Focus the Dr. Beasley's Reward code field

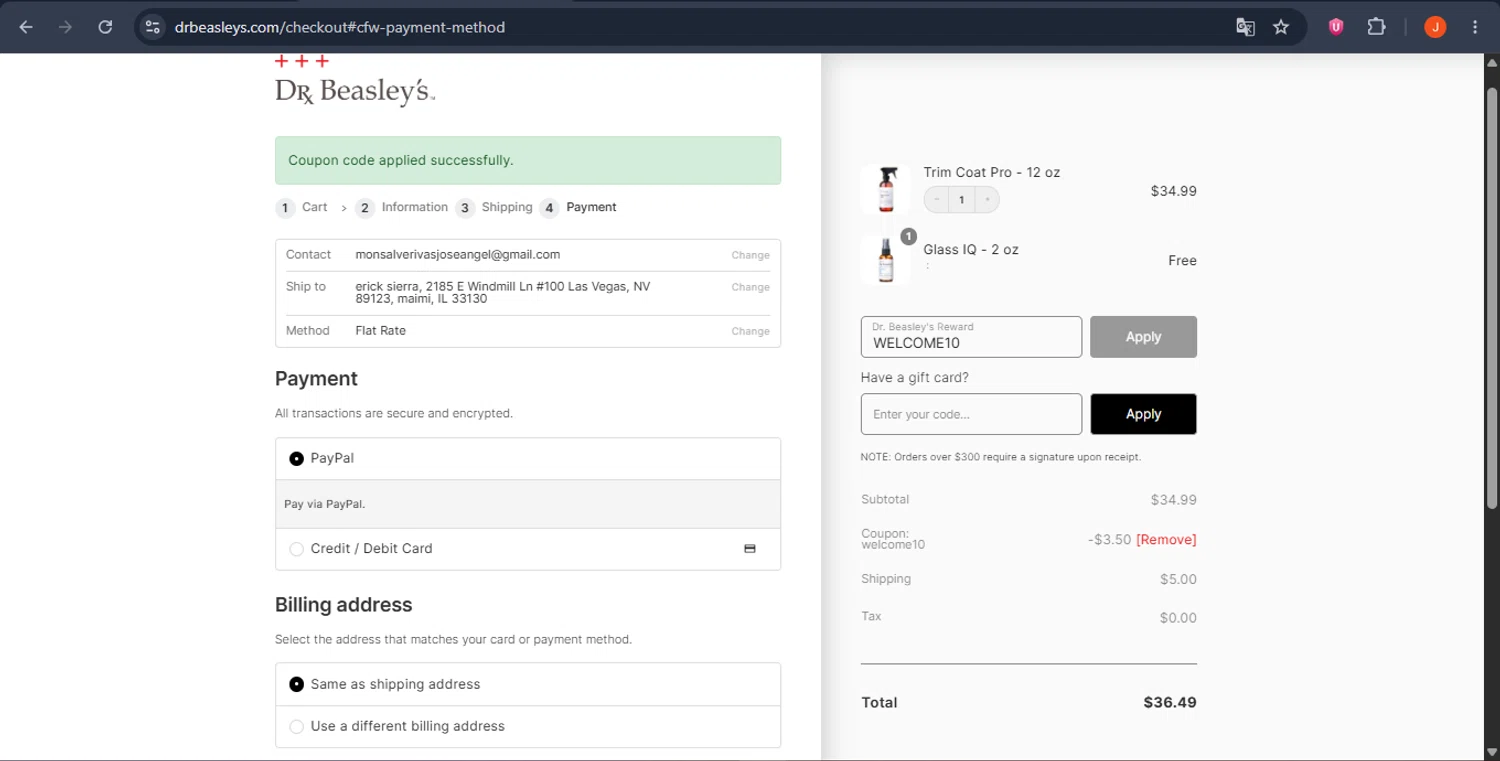click(x=971, y=337)
